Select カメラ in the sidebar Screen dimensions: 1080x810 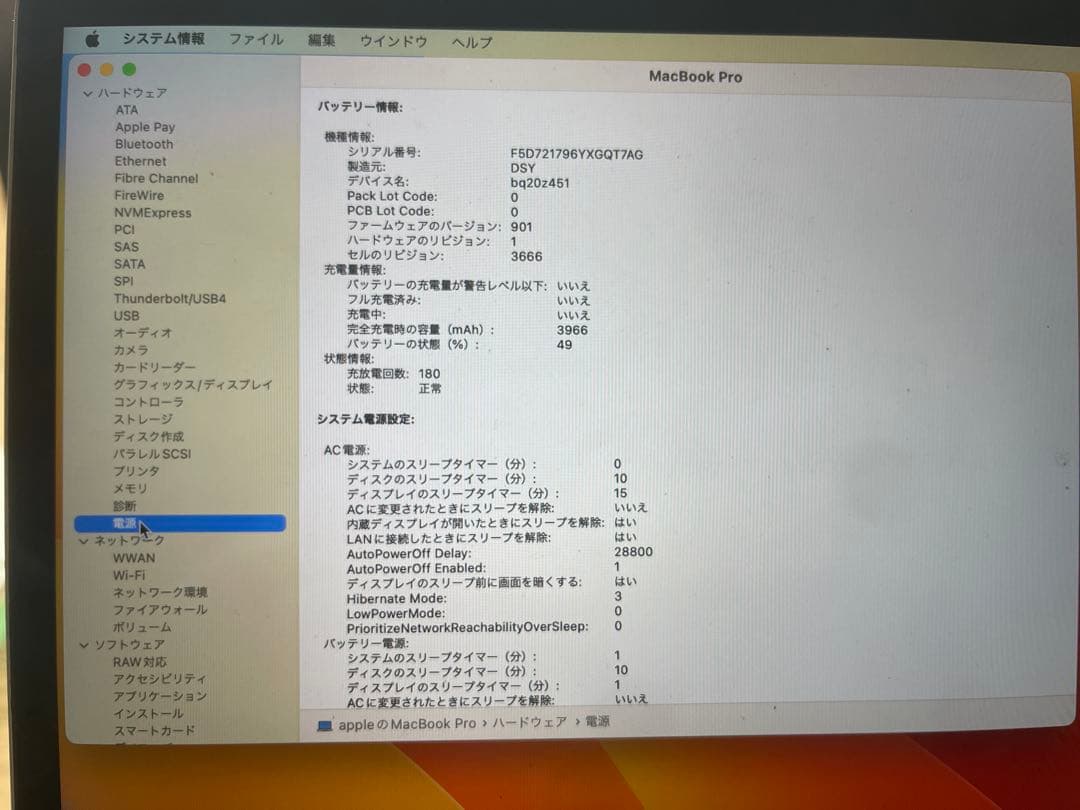pos(131,351)
